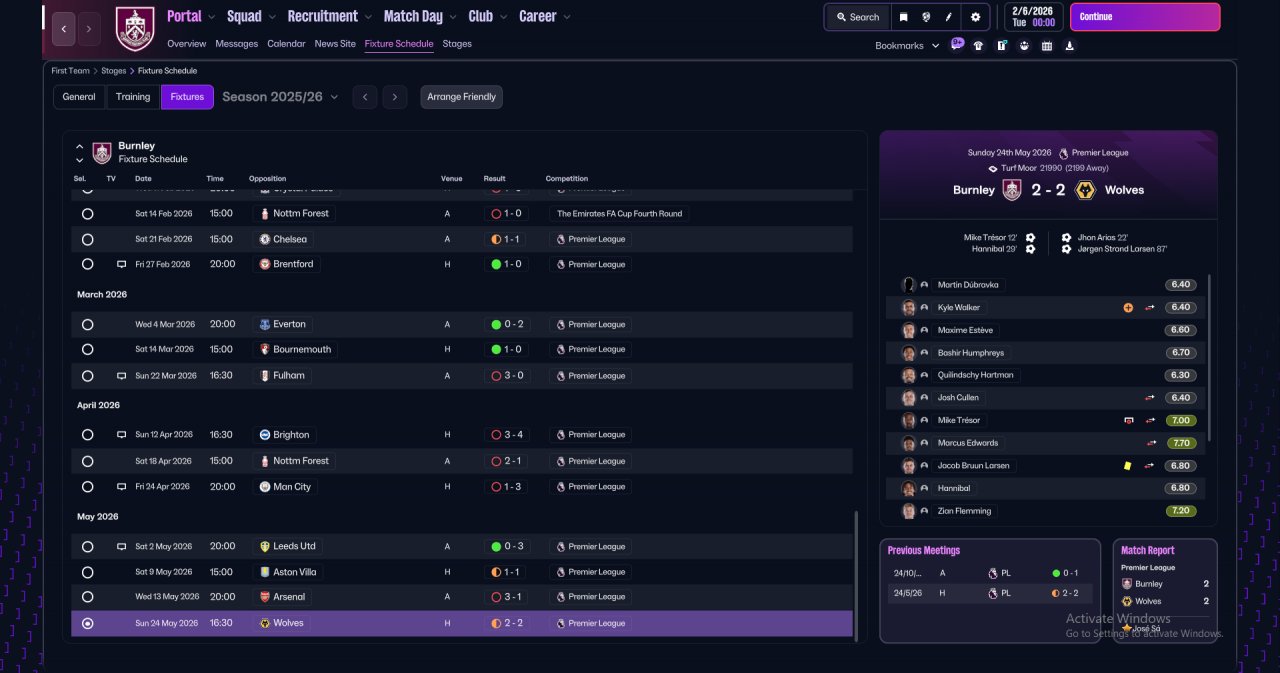Click the First Team breadcrumb link
Image resolution: width=1280 pixels, height=673 pixels.
pyautogui.click(x=71, y=71)
